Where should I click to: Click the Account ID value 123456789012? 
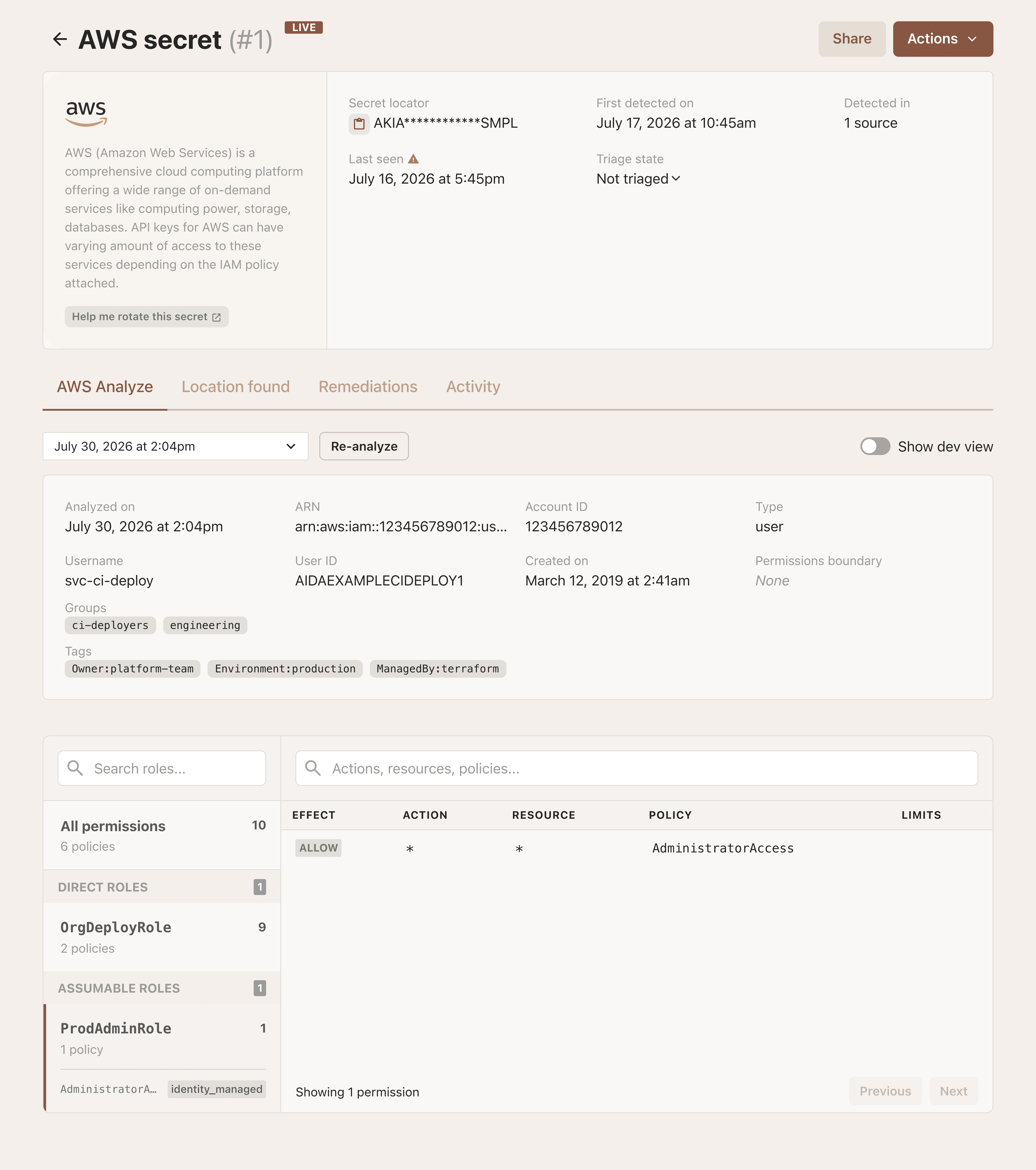coord(574,527)
